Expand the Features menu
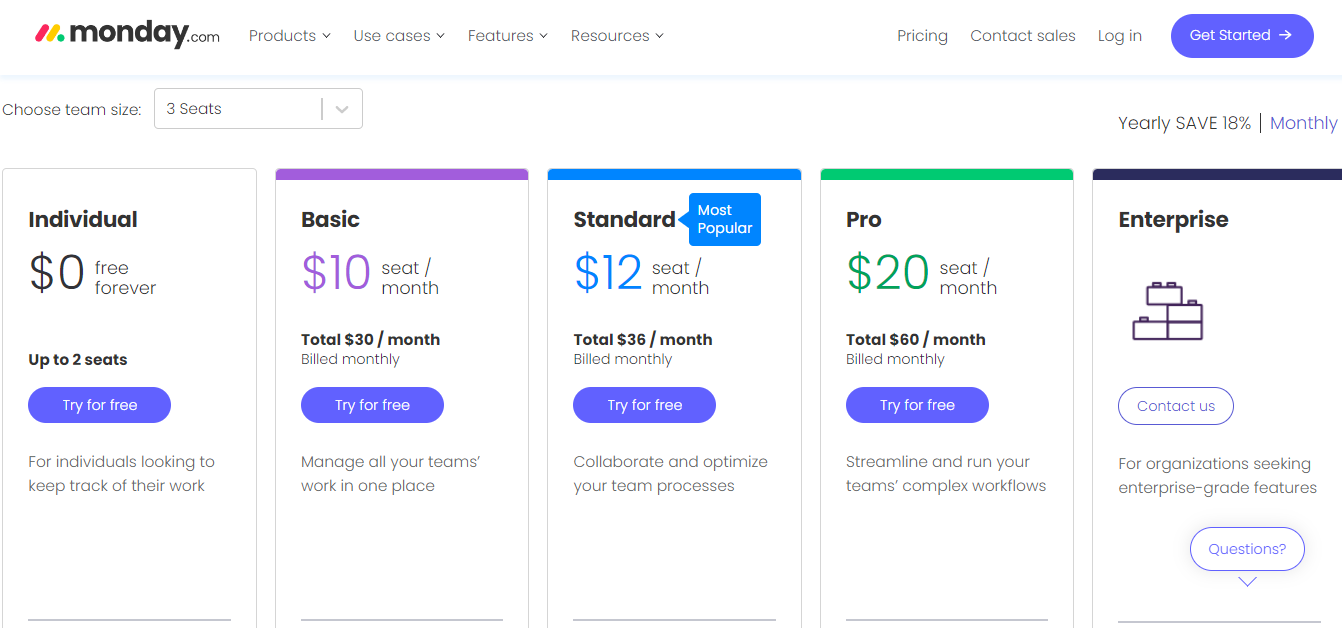 coord(507,36)
